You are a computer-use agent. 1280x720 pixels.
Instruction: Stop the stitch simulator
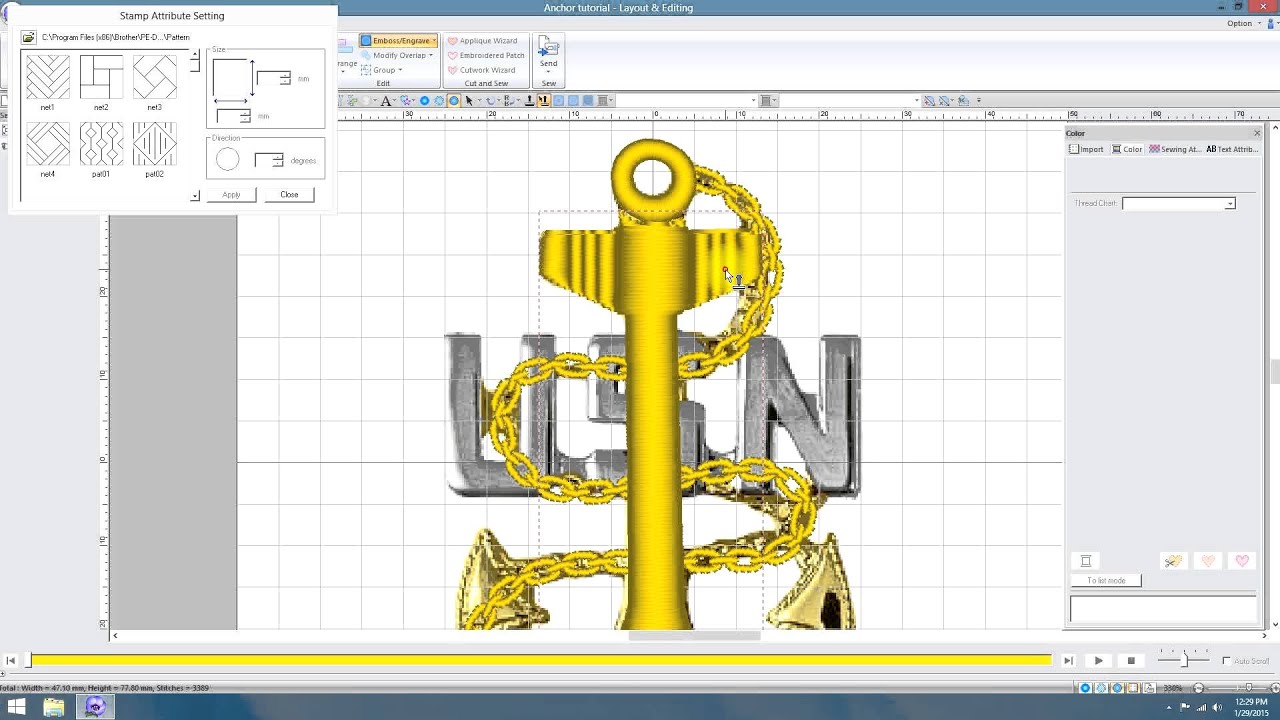tap(1131, 660)
